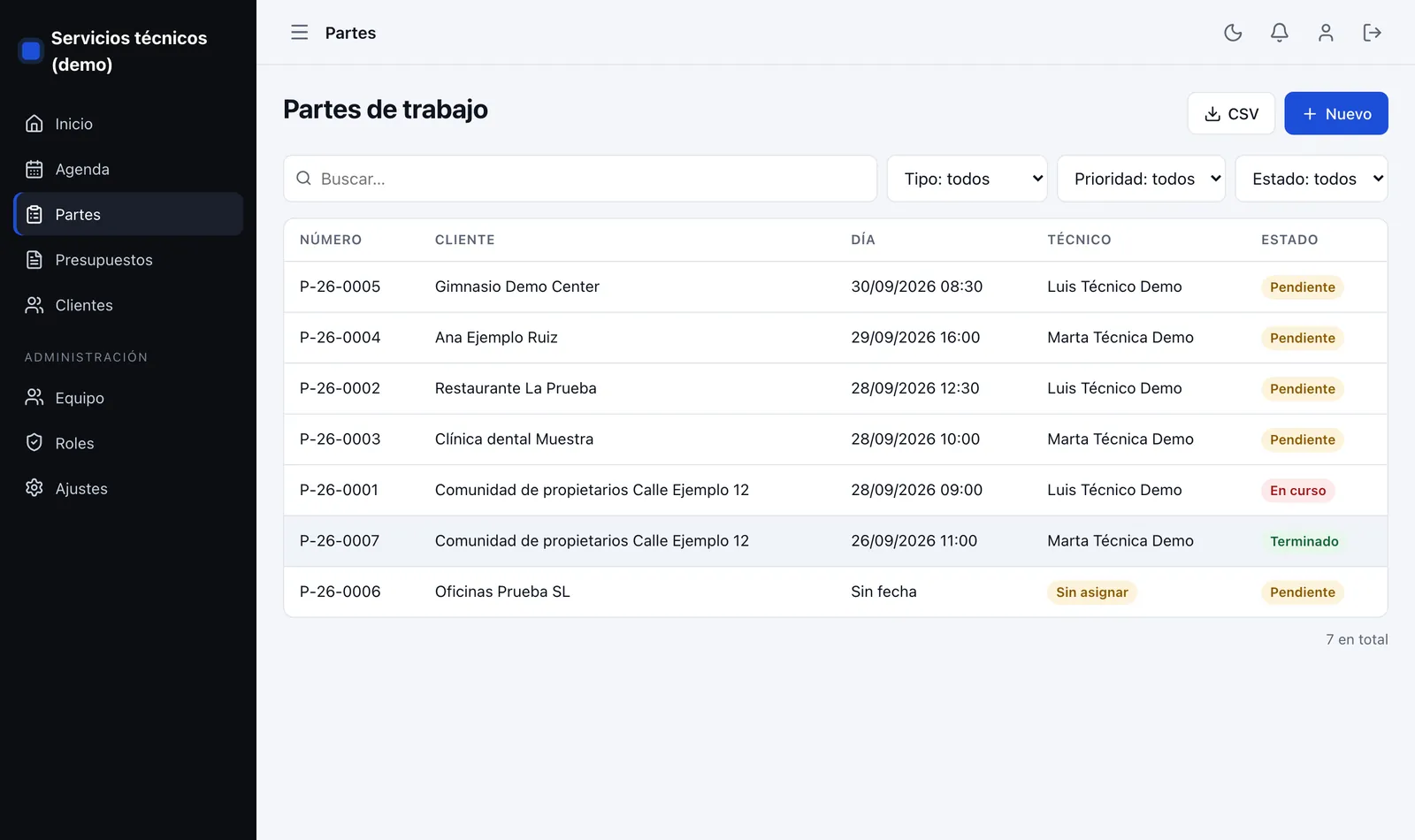Click Ana Ejemplo Ruiz client cell
The image size is (1415, 840).
point(496,337)
